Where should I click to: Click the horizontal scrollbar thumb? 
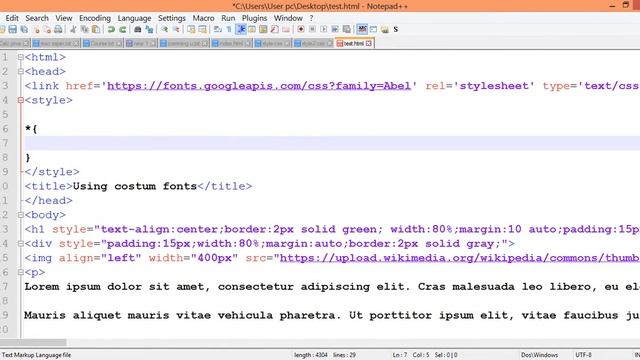[33, 342]
